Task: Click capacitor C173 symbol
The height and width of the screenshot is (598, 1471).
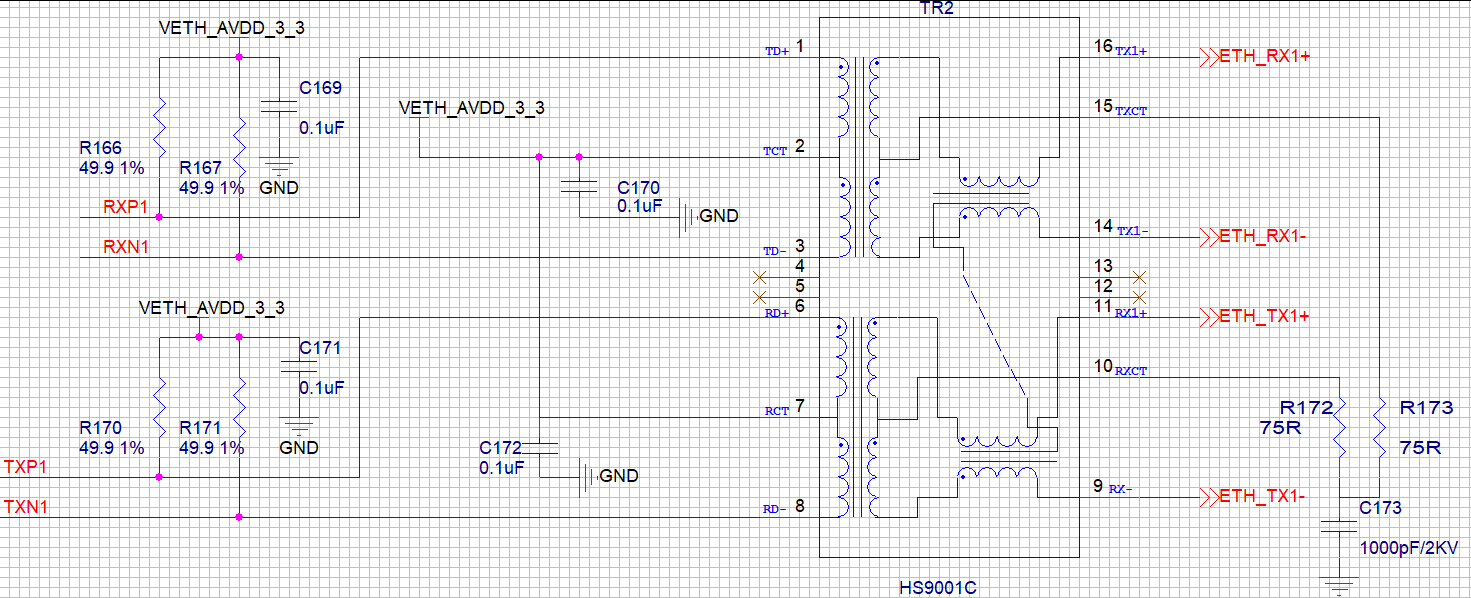Action: coord(1340,527)
